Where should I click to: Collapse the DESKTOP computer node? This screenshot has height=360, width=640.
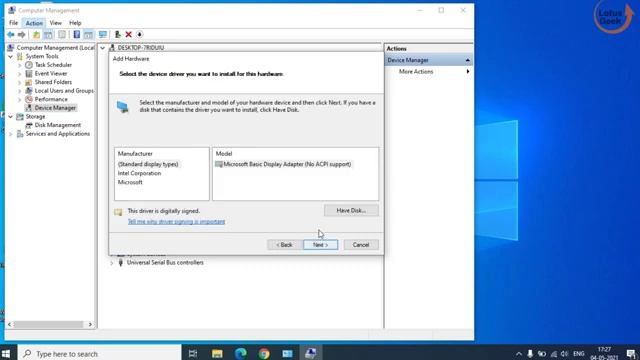pos(102,48)
